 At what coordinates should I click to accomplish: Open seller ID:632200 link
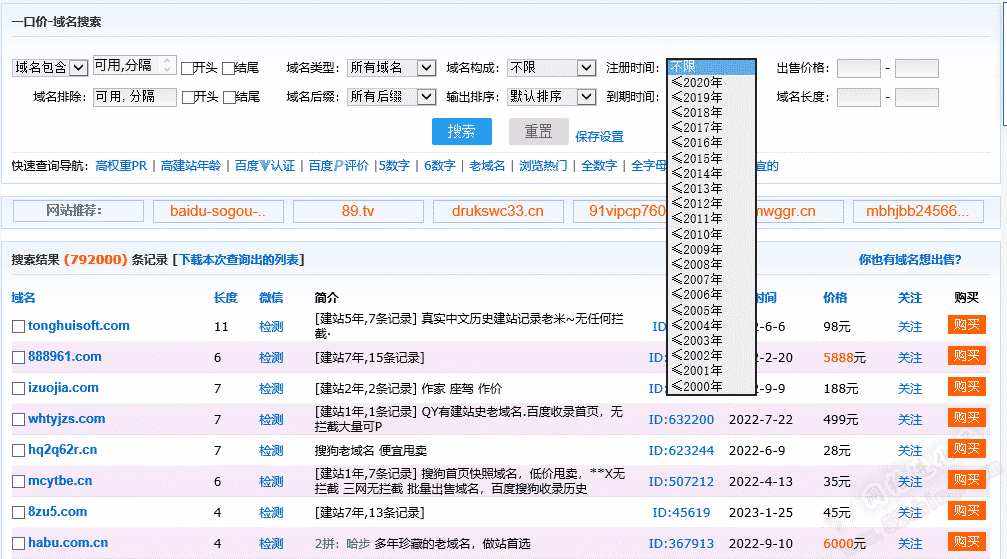pyautogui.click(x=681, y=420)
